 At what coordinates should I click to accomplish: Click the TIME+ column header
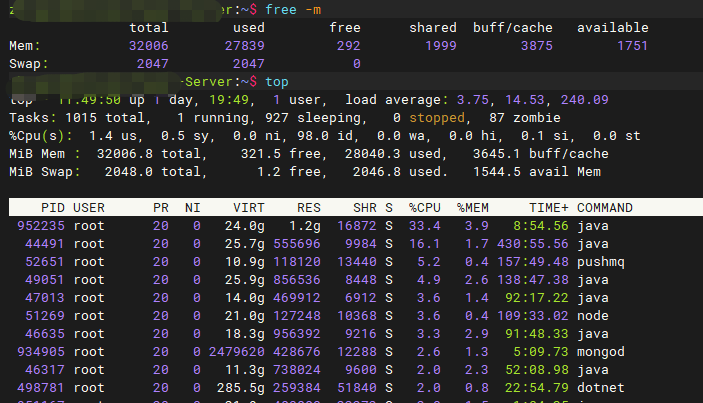tap(541, 208)
